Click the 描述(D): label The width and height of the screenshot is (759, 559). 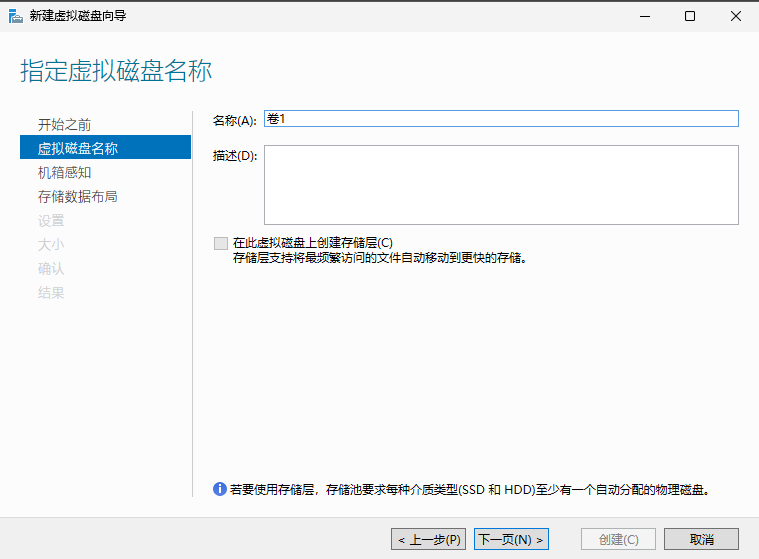[235, 155]
